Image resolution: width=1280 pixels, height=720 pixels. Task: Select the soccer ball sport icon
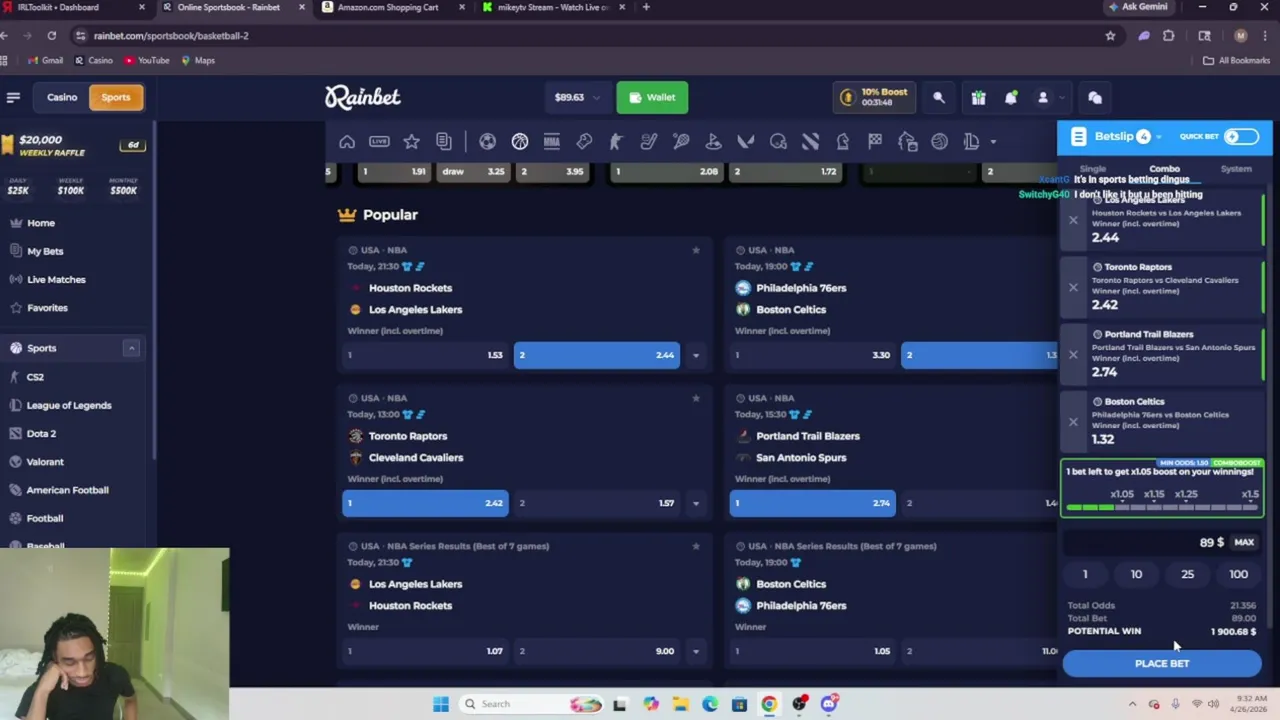point(487,142)
